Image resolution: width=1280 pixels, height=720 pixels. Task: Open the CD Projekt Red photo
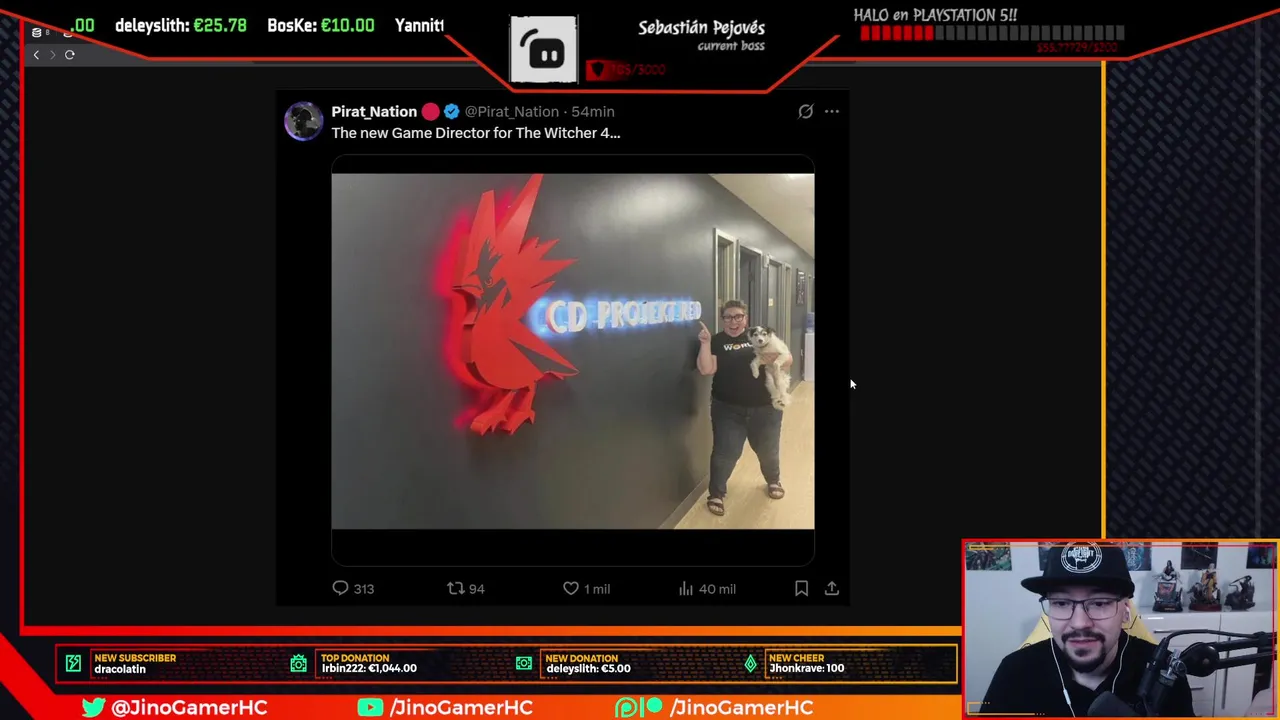[573, 351]
